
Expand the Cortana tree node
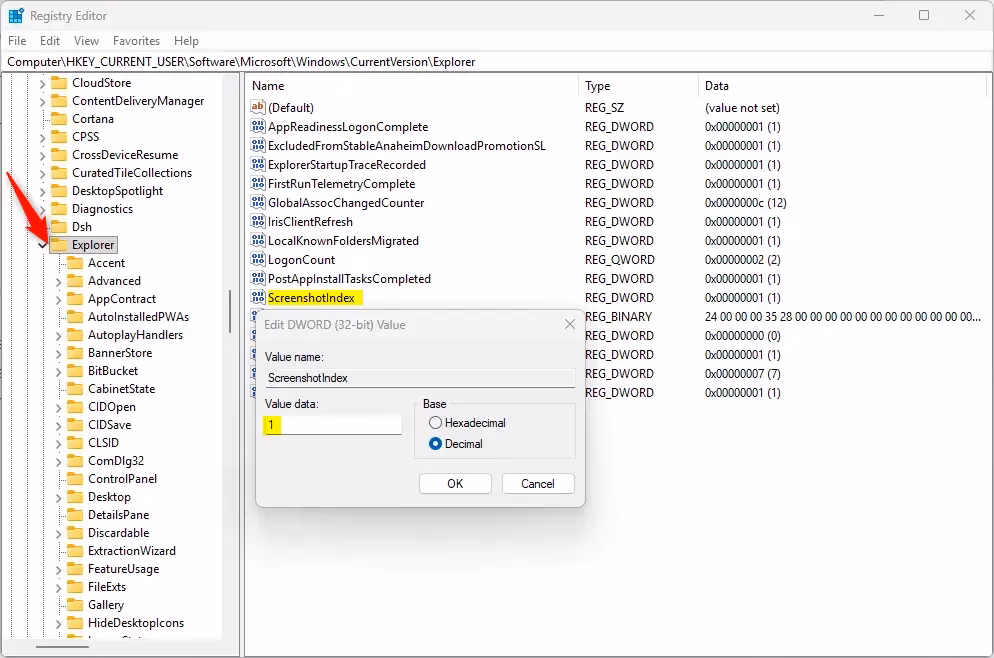tap(42, 119)
